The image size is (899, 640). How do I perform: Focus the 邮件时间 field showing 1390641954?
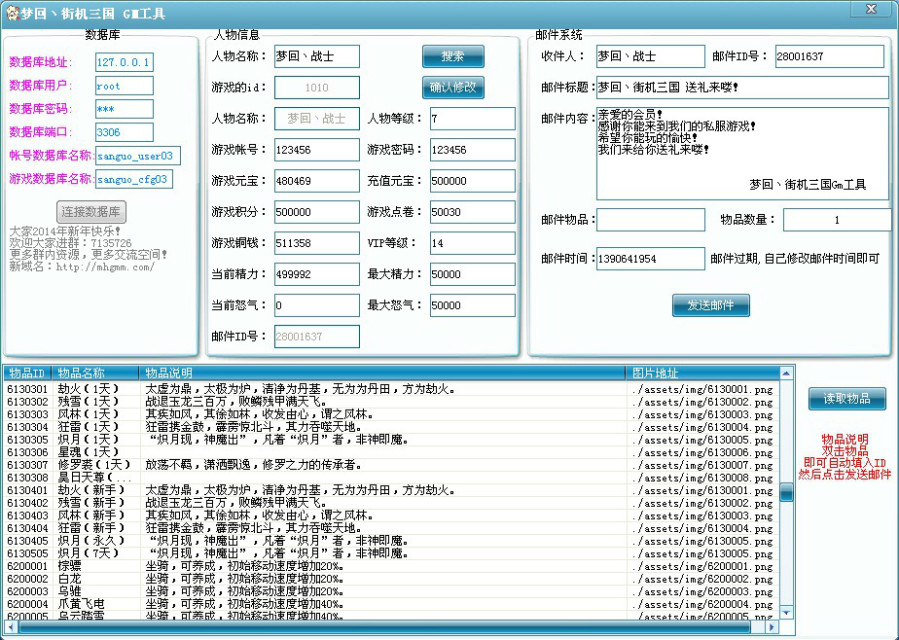[x=651, y=259]
